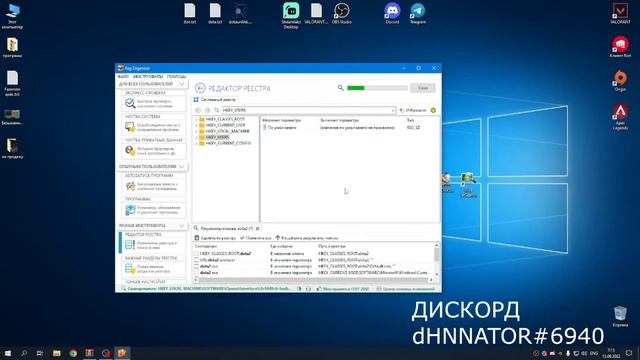
Task: Click the Удалить из реестра trash icon button
Action: coord(216,238)
